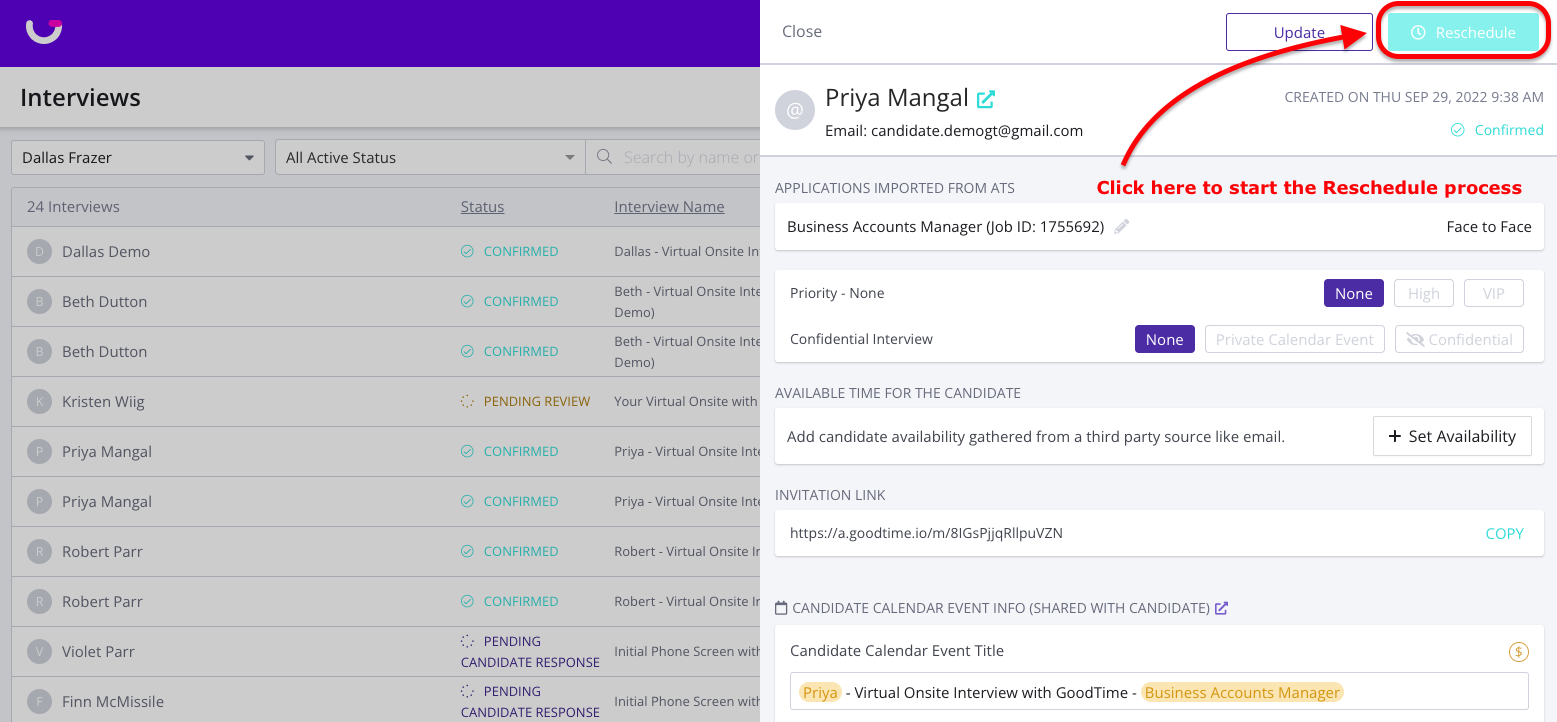
Task: Set priority to VIP
Action: coord(1493,293)
